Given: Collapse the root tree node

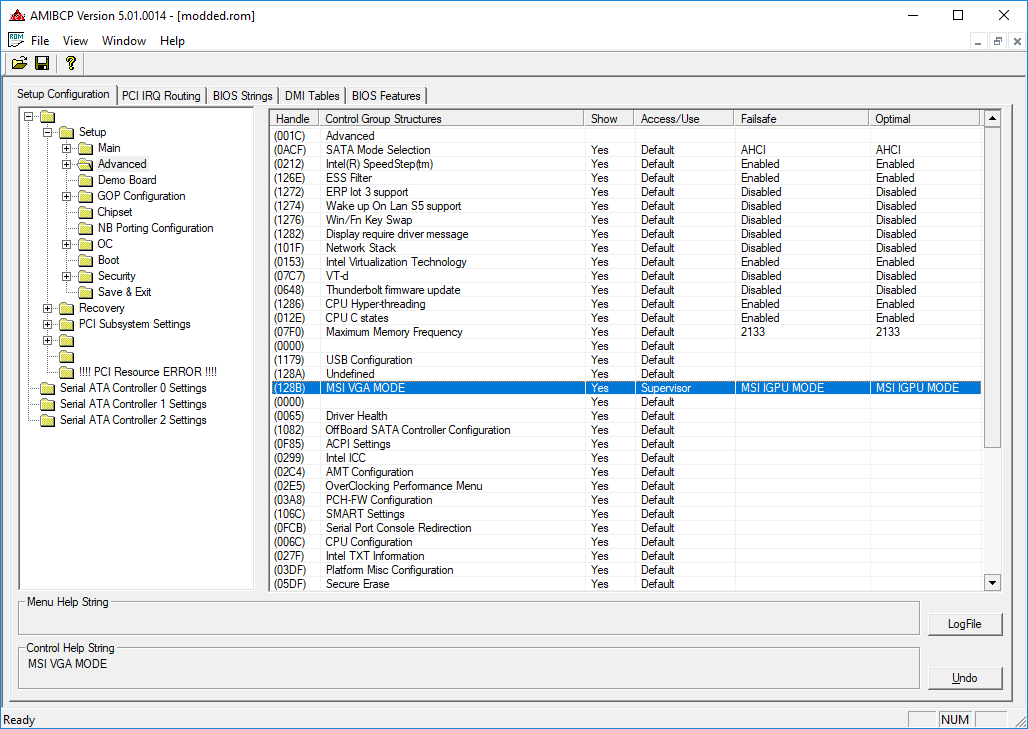Looking at the screenshot, I should [x=28, y=117].
